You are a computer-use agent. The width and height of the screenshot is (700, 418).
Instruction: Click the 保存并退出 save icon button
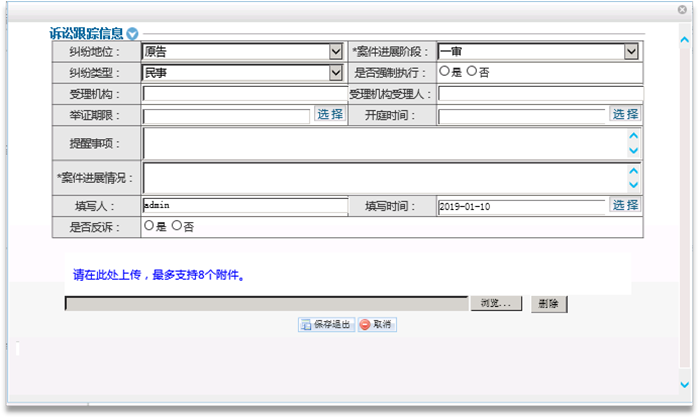tap(326, 325)
